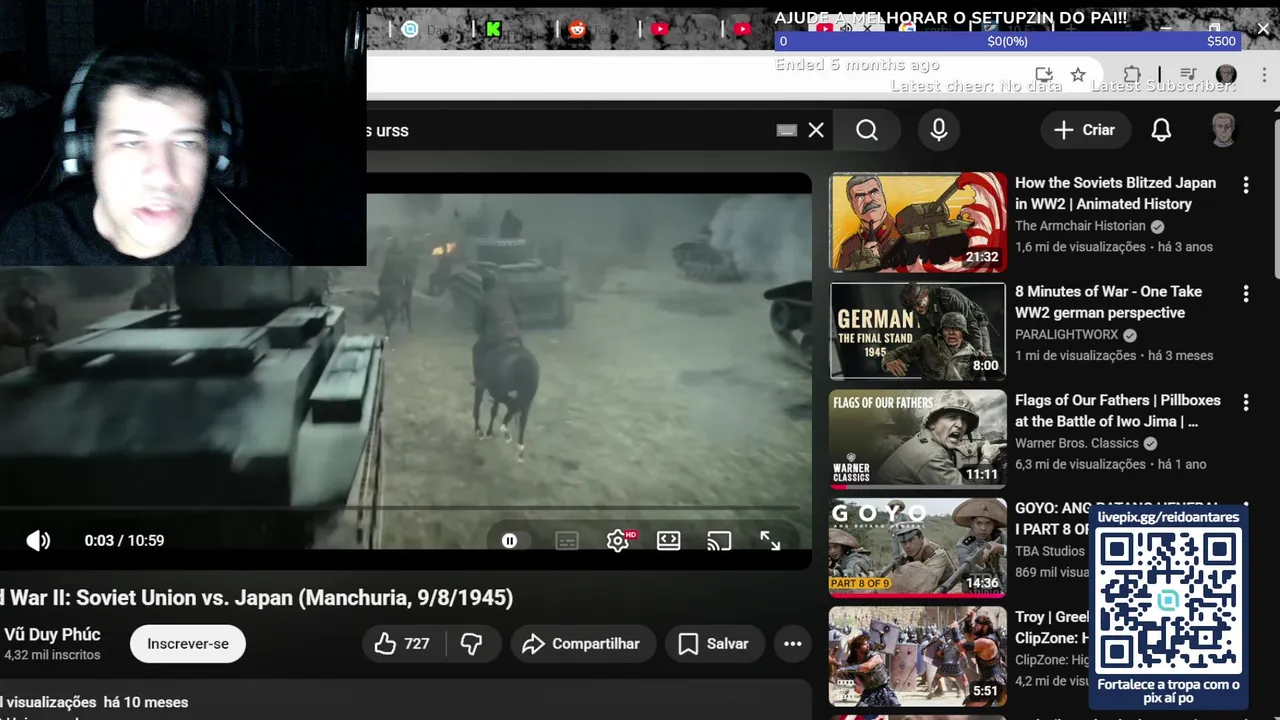Switch to the first browser tab

click(x=410, y=29)
